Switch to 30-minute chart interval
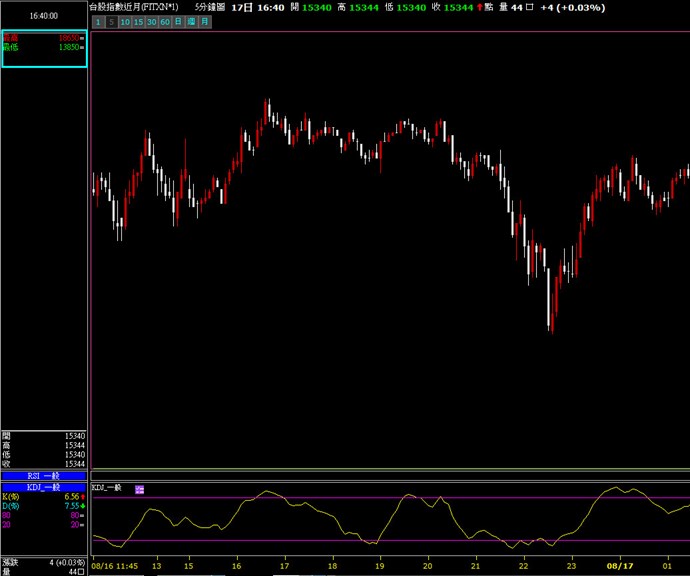690x576 pixels. pyautogui.click(x=152, y=21)
